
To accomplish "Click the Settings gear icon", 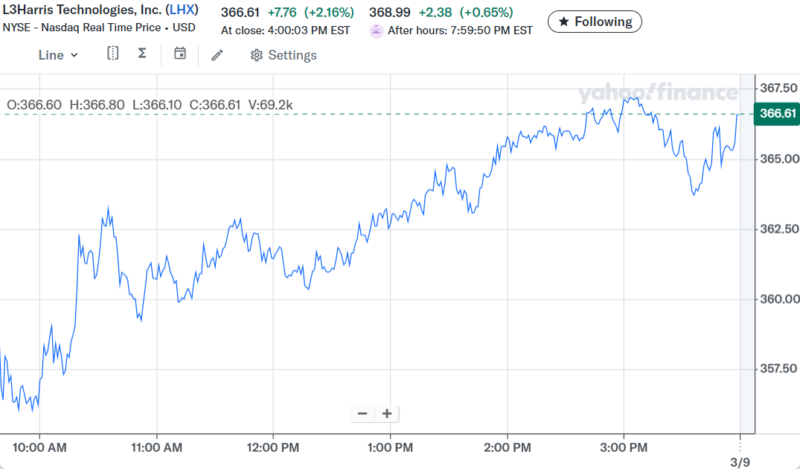I will point(257,55).
